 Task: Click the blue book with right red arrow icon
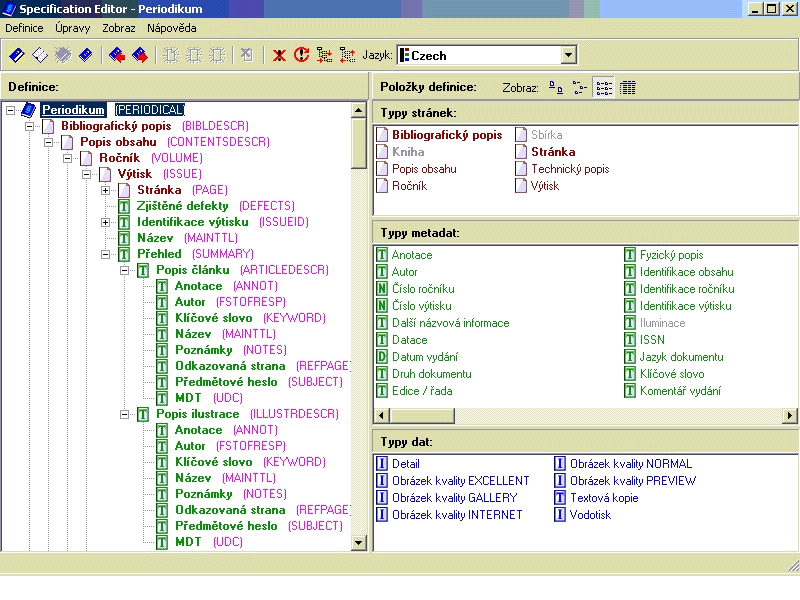tap(140, 55)
